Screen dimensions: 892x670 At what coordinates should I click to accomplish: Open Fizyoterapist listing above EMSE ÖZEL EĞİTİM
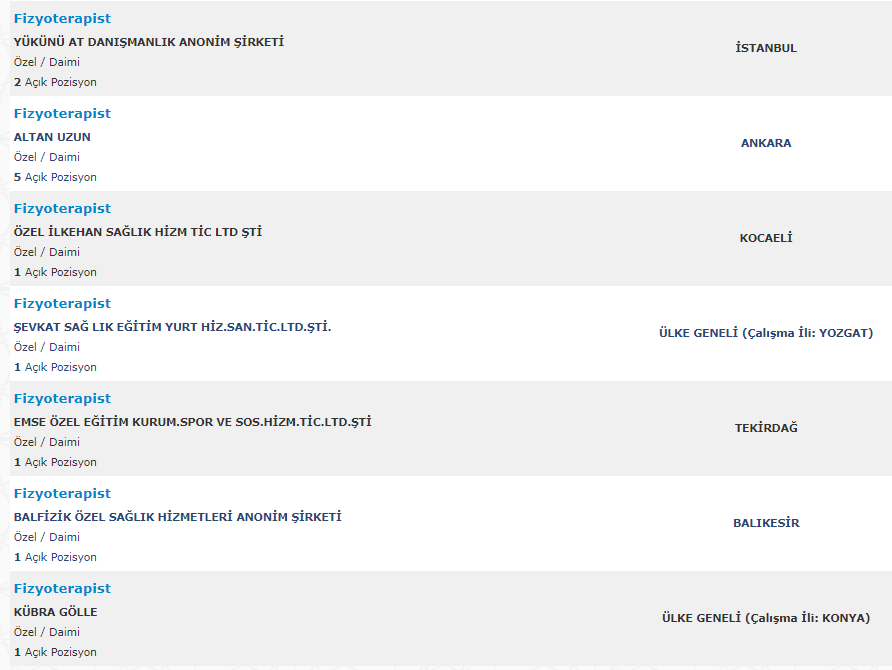62,399
